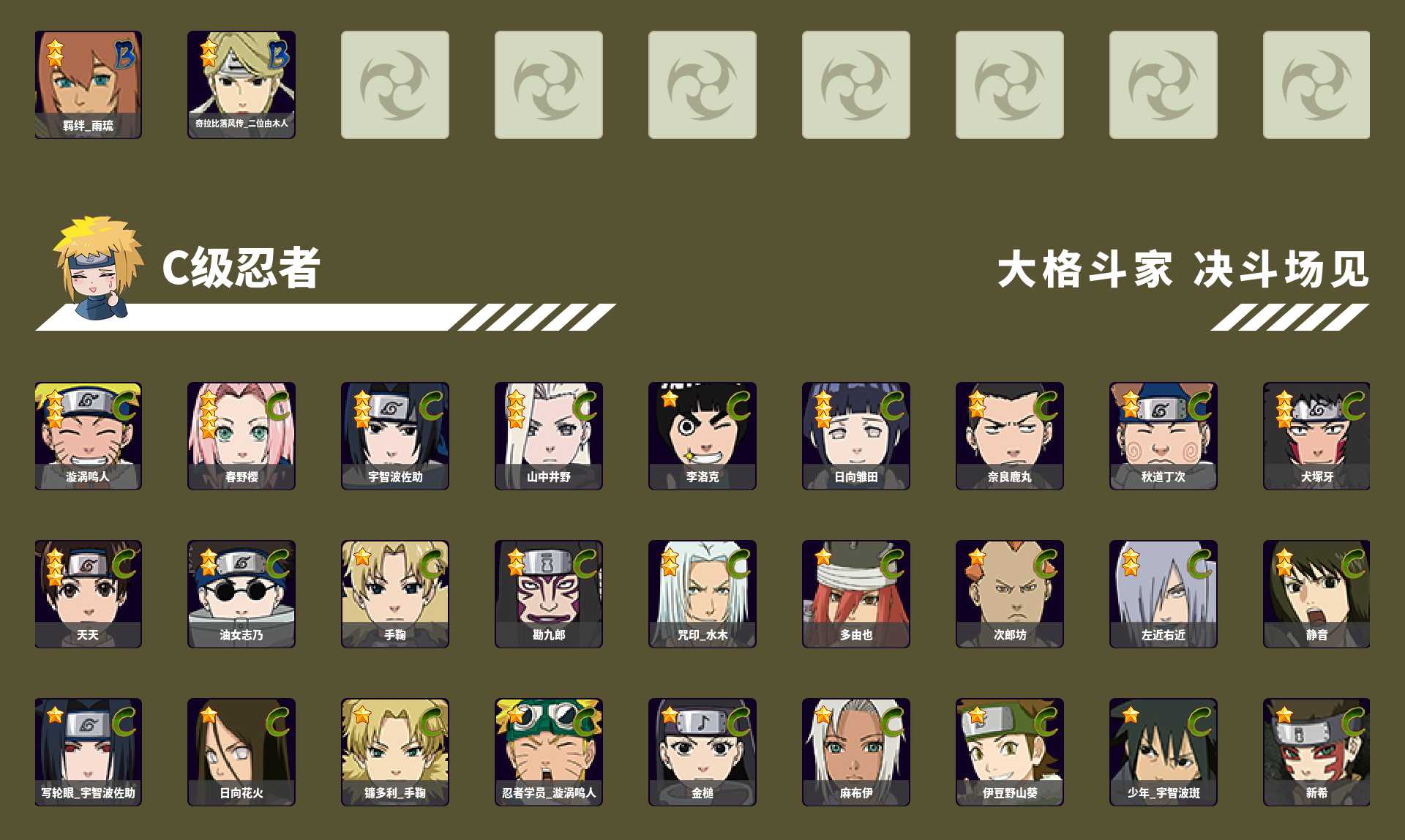Click the 羁绊_雨琉 B-rank portrait
The image size is (1405, 840).
pyautogui.click(x=88, y=84)
